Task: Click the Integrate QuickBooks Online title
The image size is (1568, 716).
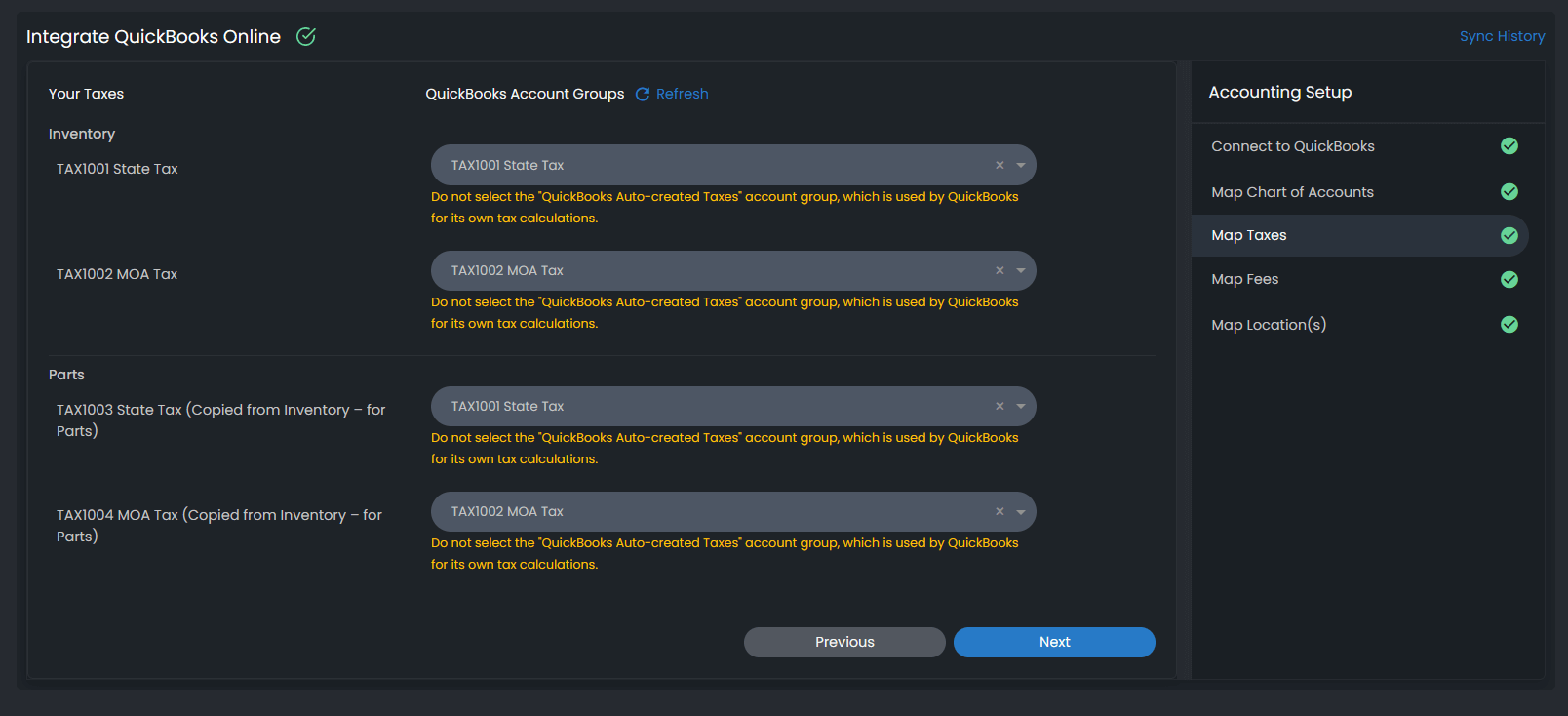Action: pyautogui.click(x=153, y=36)
